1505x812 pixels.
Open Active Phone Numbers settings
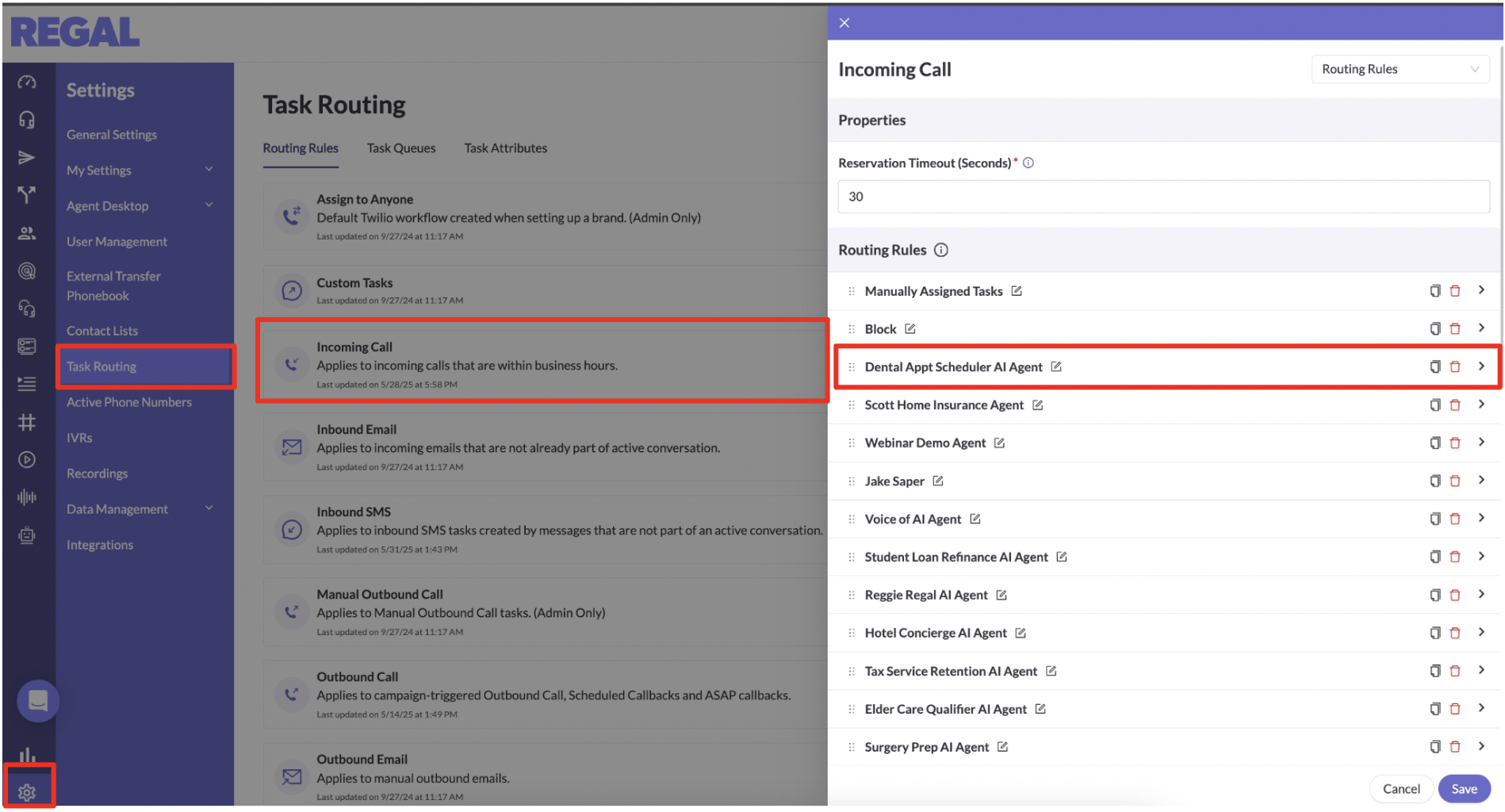coord(129,402)
